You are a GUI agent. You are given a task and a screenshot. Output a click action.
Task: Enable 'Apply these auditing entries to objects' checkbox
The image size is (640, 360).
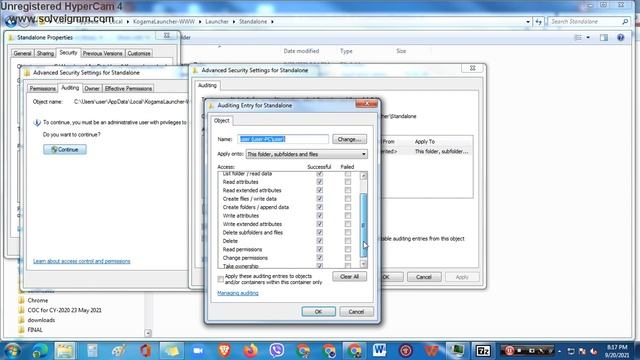point(221,279)
